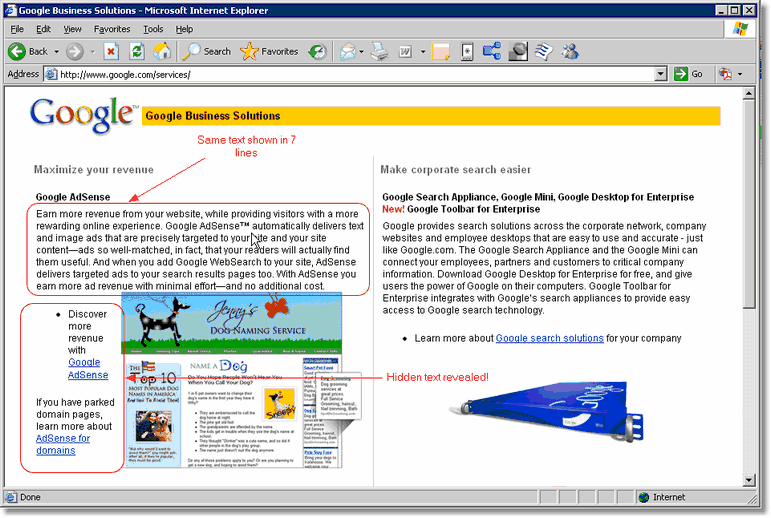Open Messenger with the two-people icon
The width and height of the screenshot is (771, 518).
[x=569, y=51]
